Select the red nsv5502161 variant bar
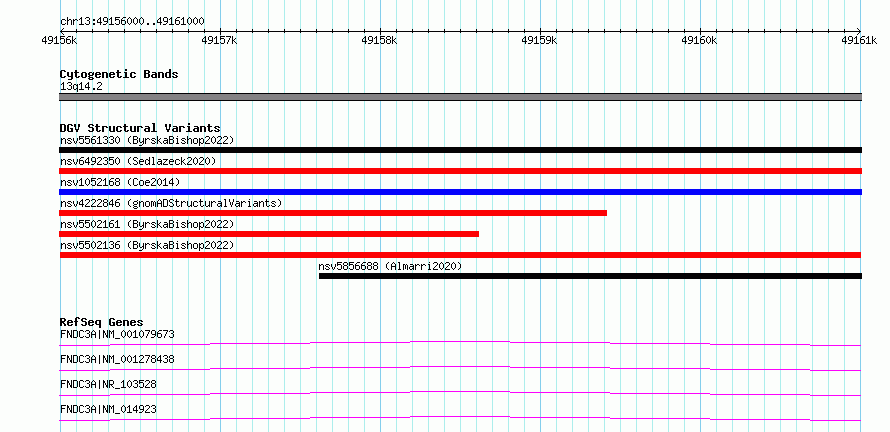Viewport: 890px width, 432px height. click(x=269, y=234)
